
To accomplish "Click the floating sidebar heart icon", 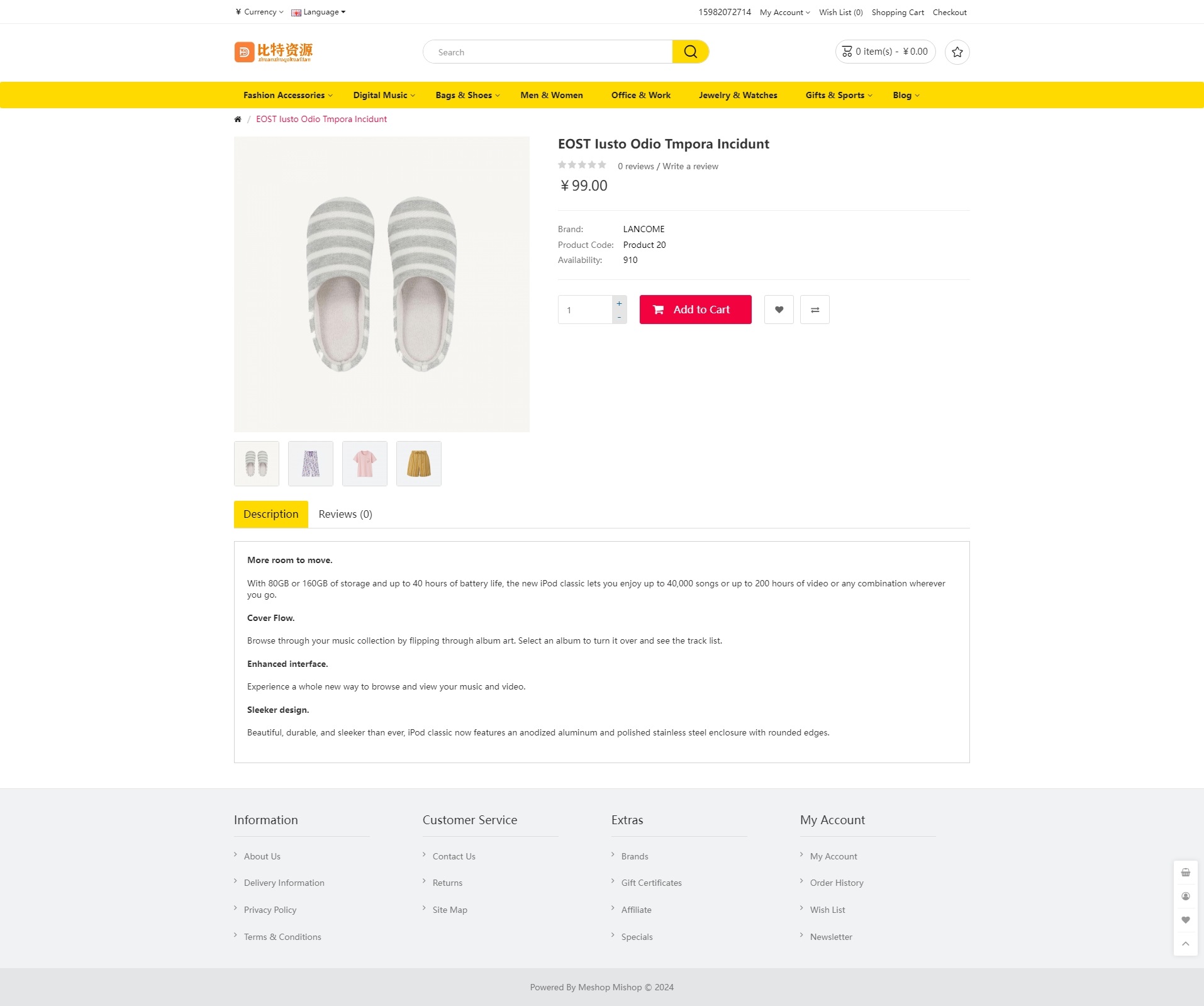I will 1185,920.
